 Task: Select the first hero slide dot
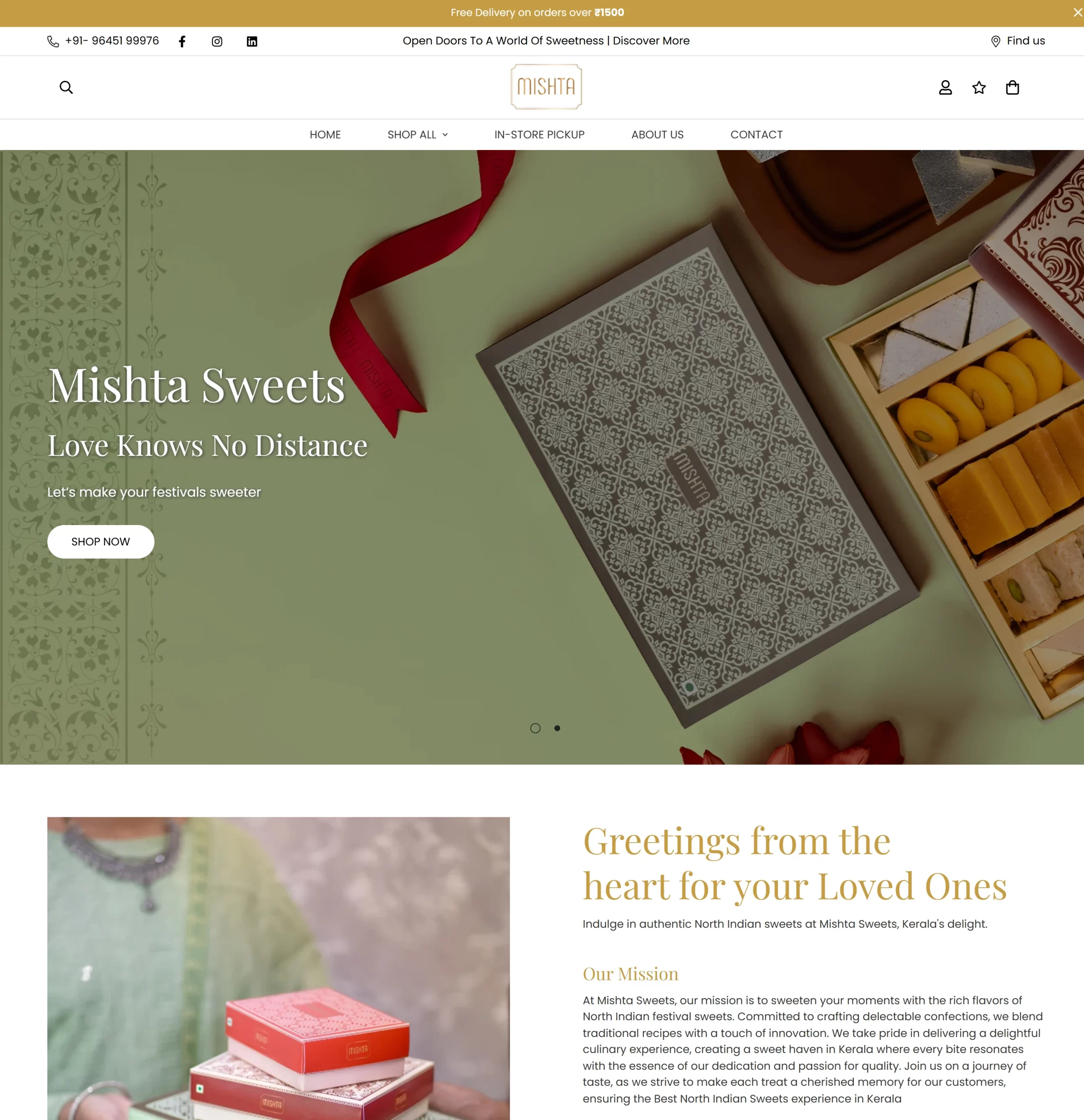[535, 728]
